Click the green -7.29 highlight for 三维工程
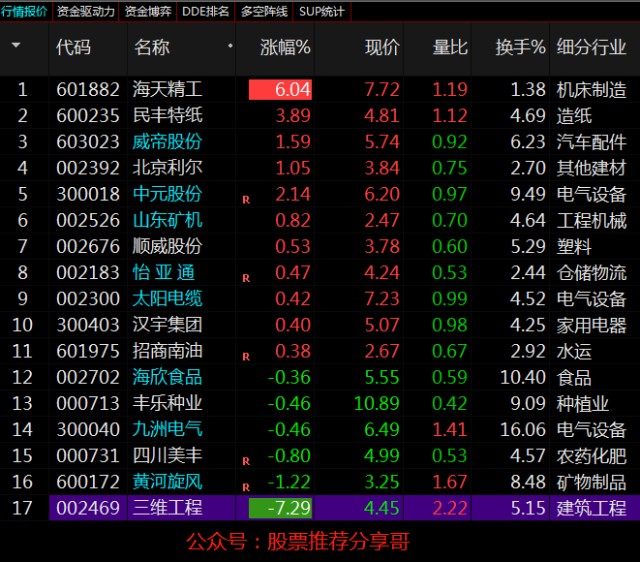The image size is (640, 562). click(x=281, y=507)
